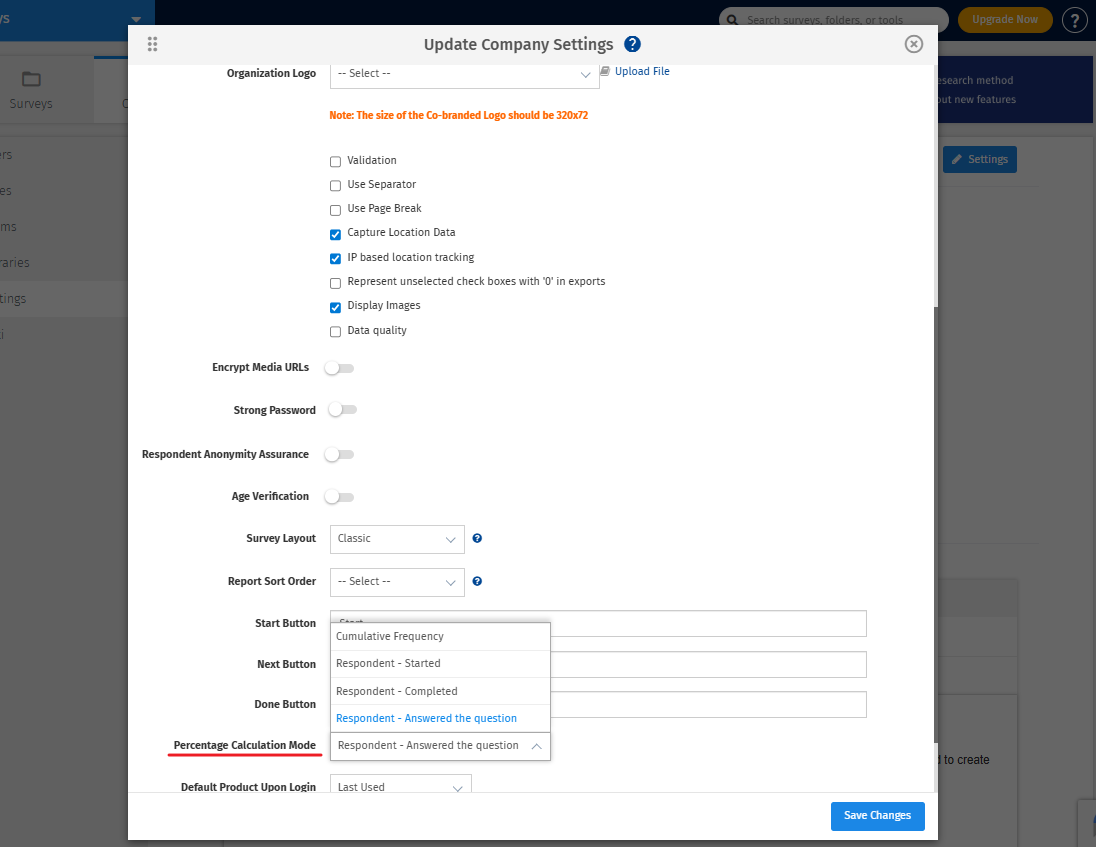Check the Validation checkbox
1096x847 pixels.
(x=335, y=160)
